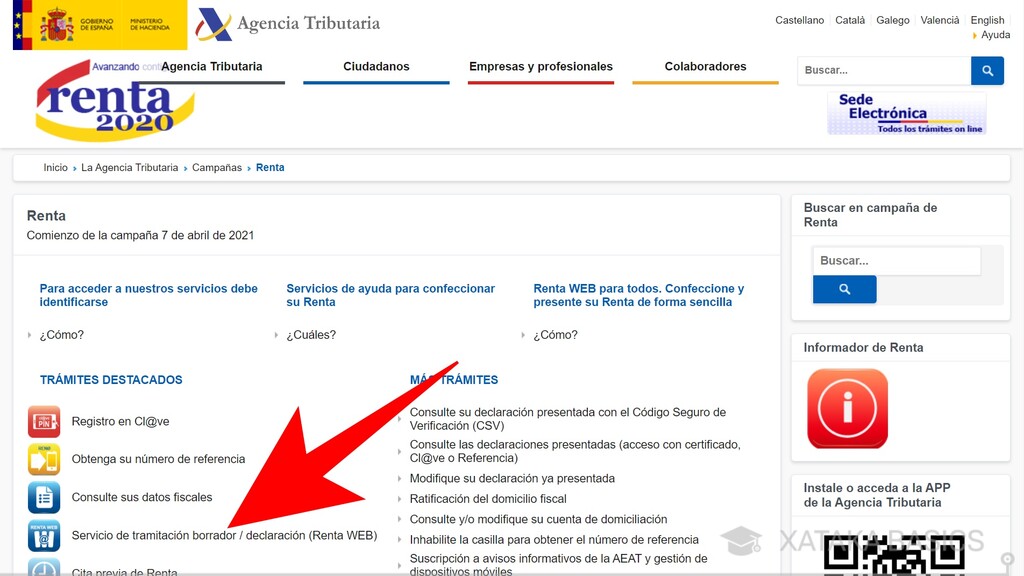Screen dimensions: 1024x576
Task: Open the Sede Electrónica banner
Action: click(906, 113)
